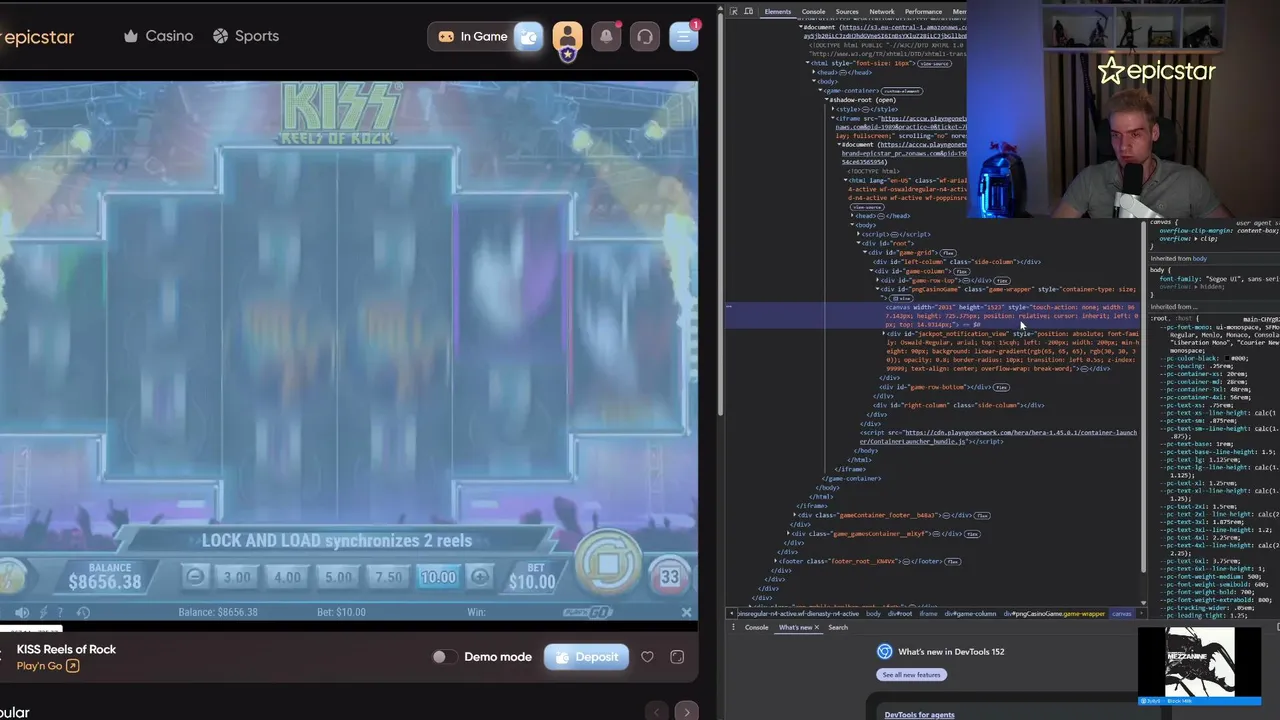Viewport: 1280px width, 720px height.
Task: Open the game help question mark
Action: (x=60, y=612)
